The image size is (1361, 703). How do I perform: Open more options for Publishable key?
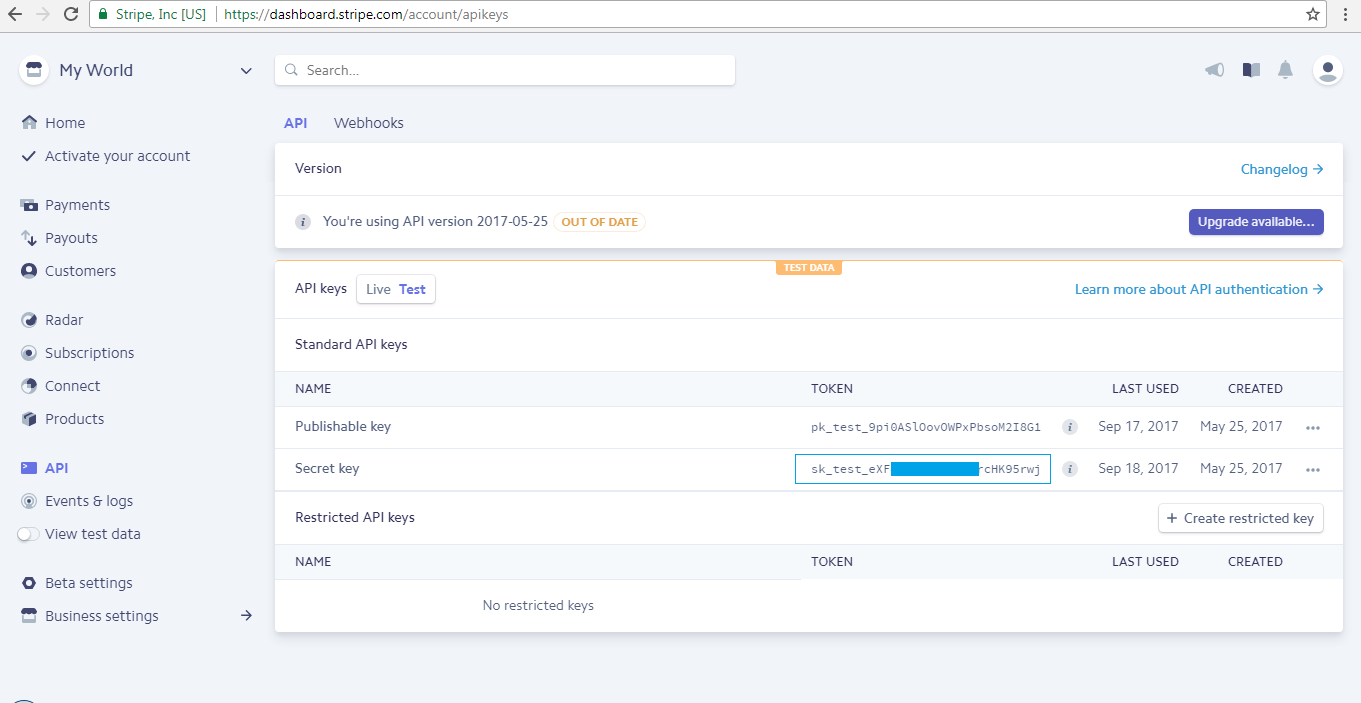tap(1313, 427)
